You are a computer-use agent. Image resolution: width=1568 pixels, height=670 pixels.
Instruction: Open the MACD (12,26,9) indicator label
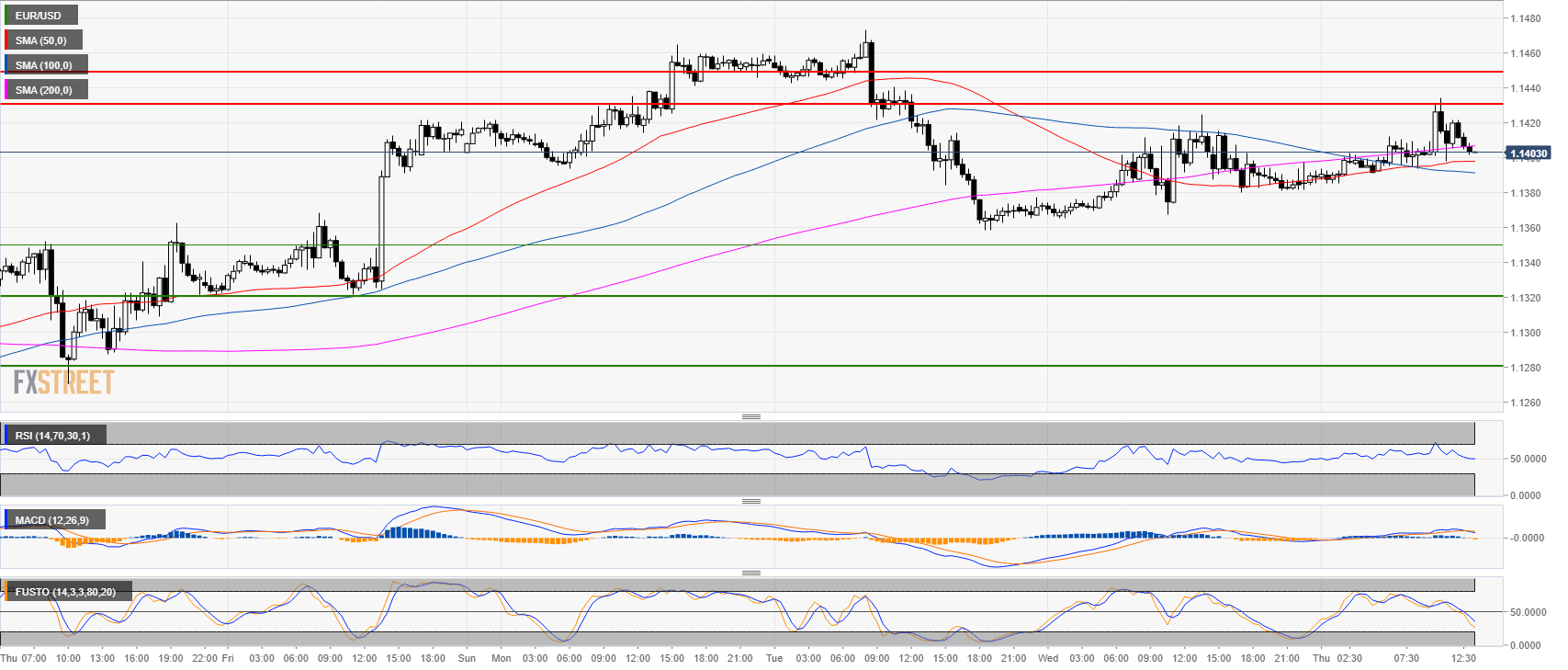tap(51, 520)
